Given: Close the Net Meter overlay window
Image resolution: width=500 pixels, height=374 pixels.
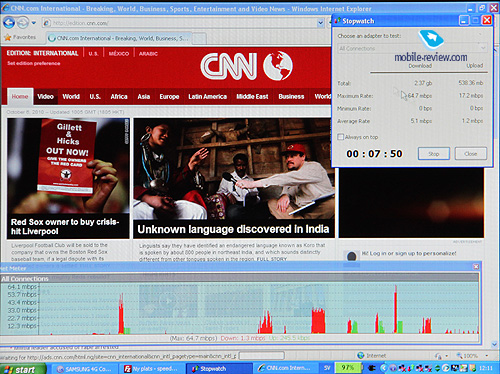Looking at the screenshot, I should pos(476,266).
